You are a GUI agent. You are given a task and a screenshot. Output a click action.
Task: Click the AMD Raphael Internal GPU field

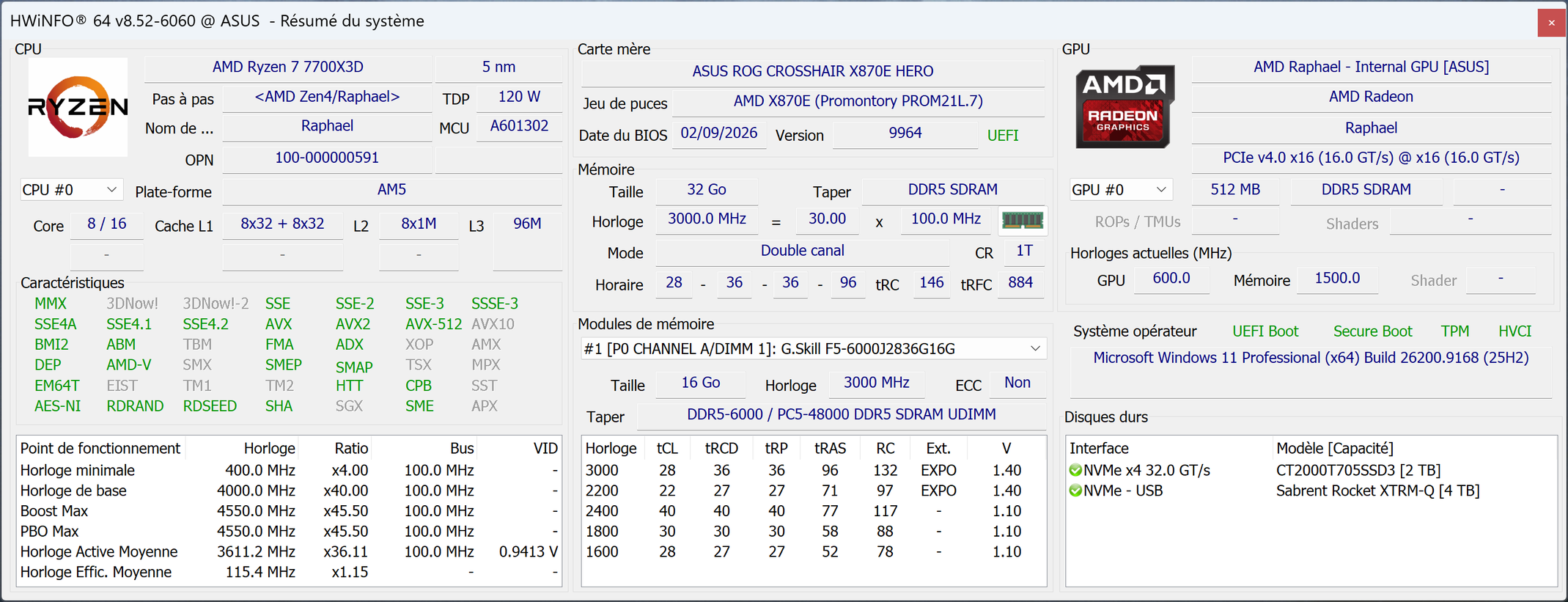[1371, 67]
